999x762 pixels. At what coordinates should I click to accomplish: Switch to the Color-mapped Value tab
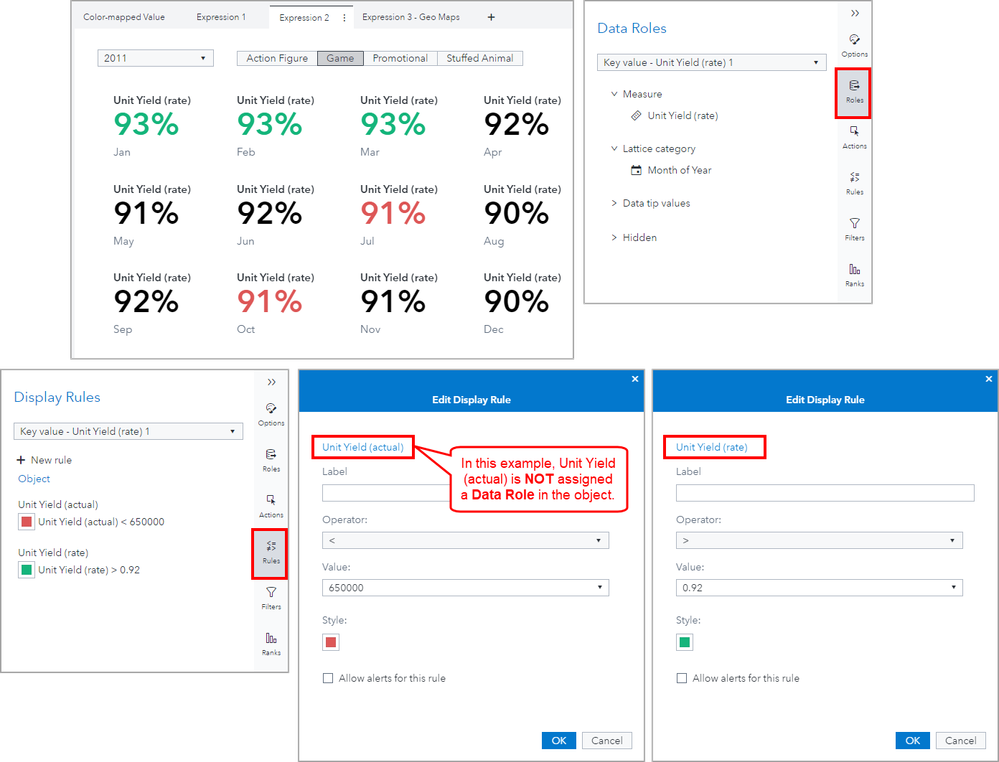tap(124, 17)
